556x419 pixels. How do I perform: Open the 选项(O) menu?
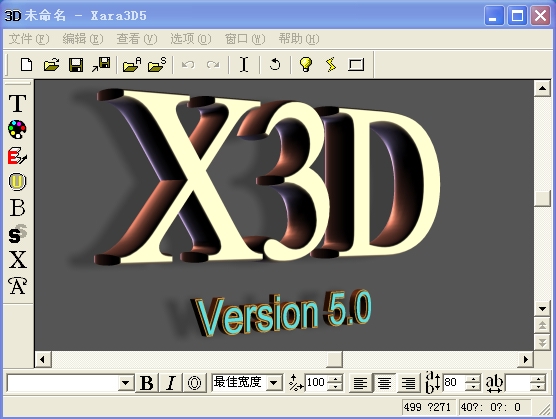point(191,39)
